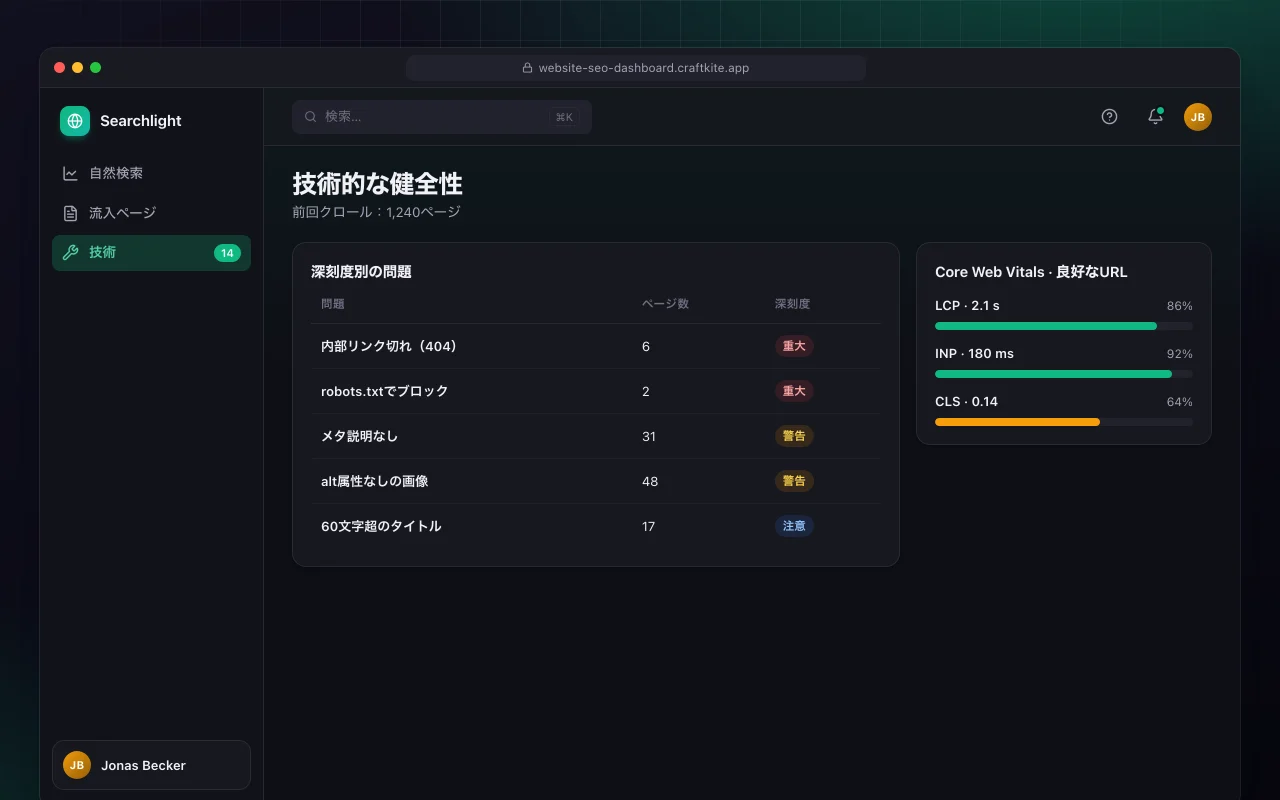Select the robots.txtでブロック row
1280x800 pixels.
point(596,391)
